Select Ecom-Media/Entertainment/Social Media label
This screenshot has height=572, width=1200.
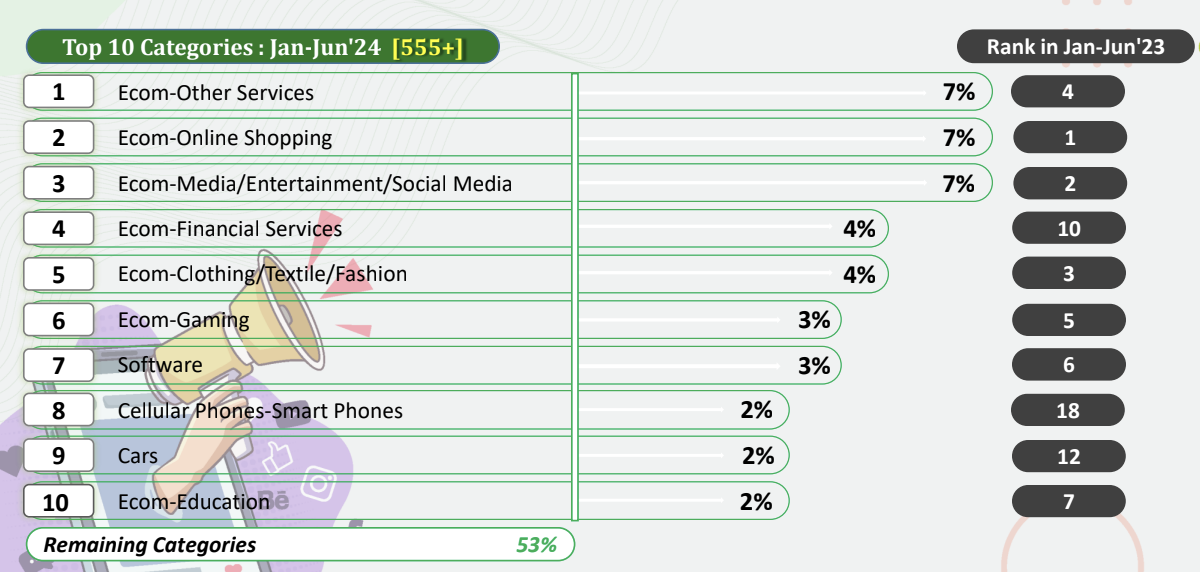click(x=314, y=184)
